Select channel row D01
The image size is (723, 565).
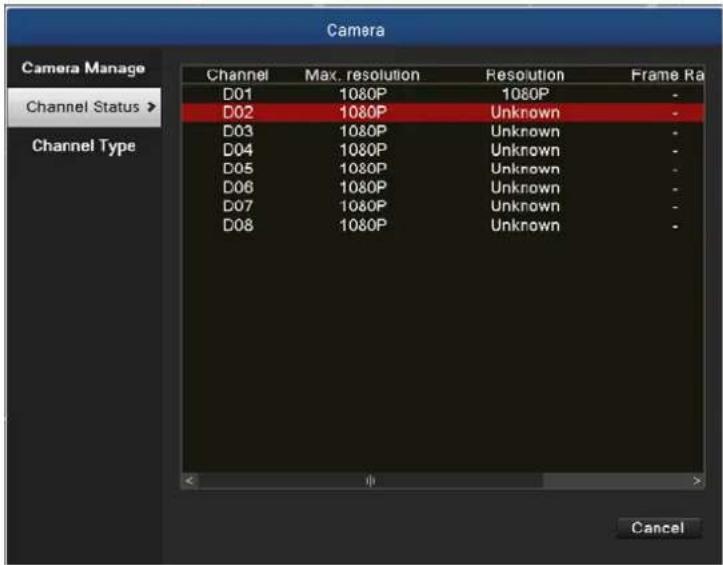(443, 95)
